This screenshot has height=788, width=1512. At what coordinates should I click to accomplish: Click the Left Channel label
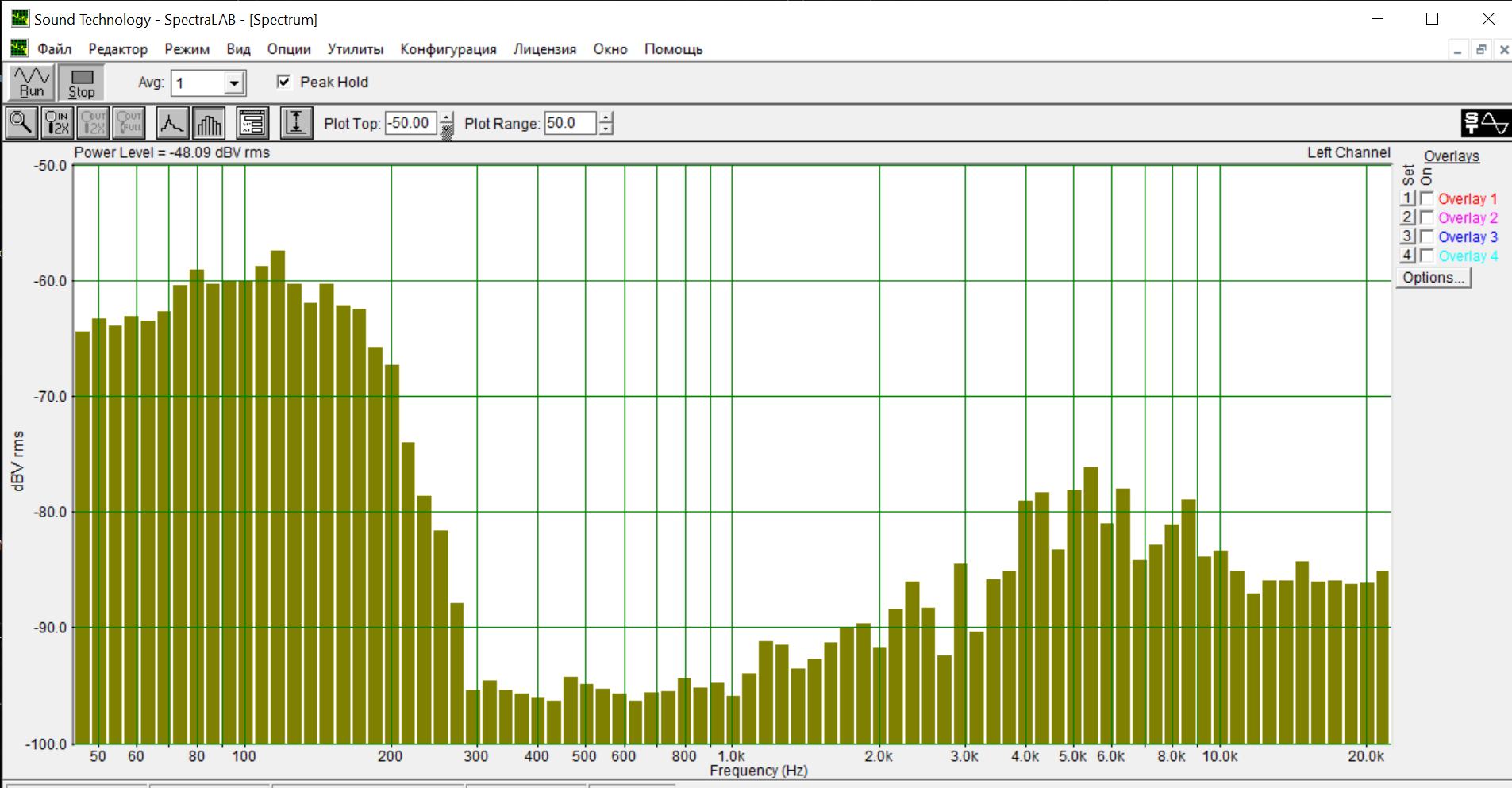[1348, 152]
